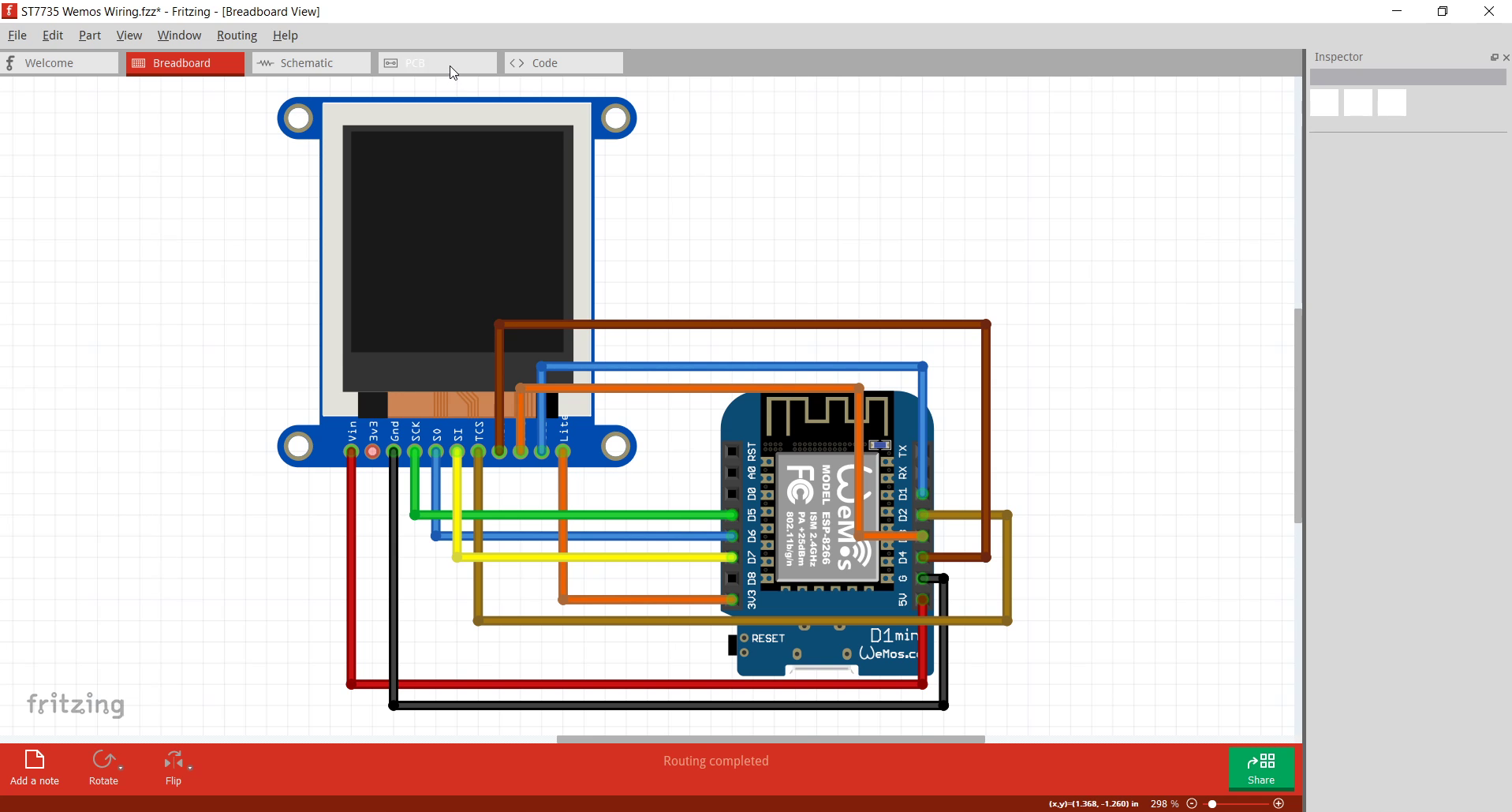The height and width of the screenshot is (812, 1512).
Task: Select the green wire to D5
Action: [573, 515]
